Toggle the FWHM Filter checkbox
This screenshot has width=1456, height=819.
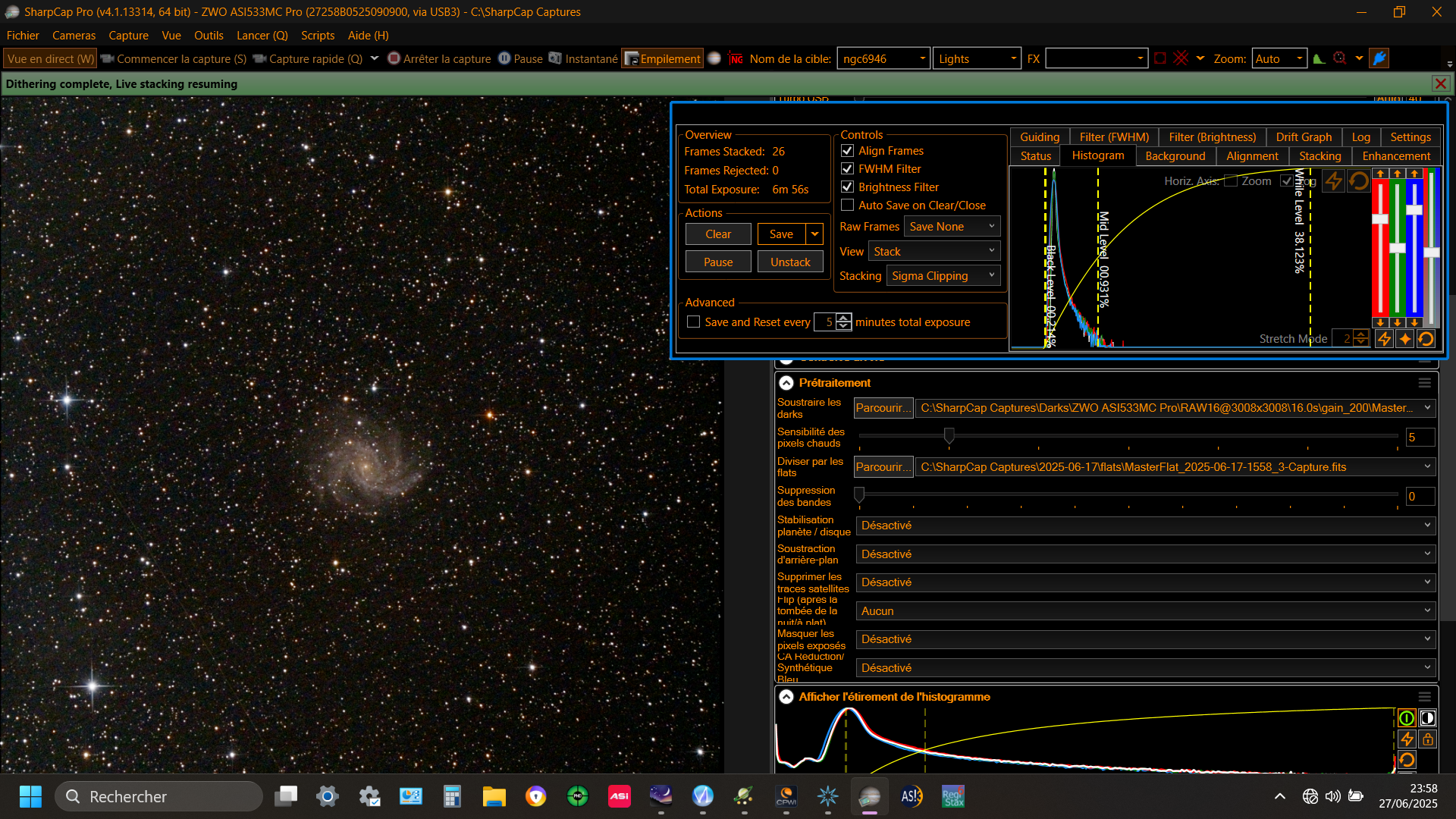[848, 169]
